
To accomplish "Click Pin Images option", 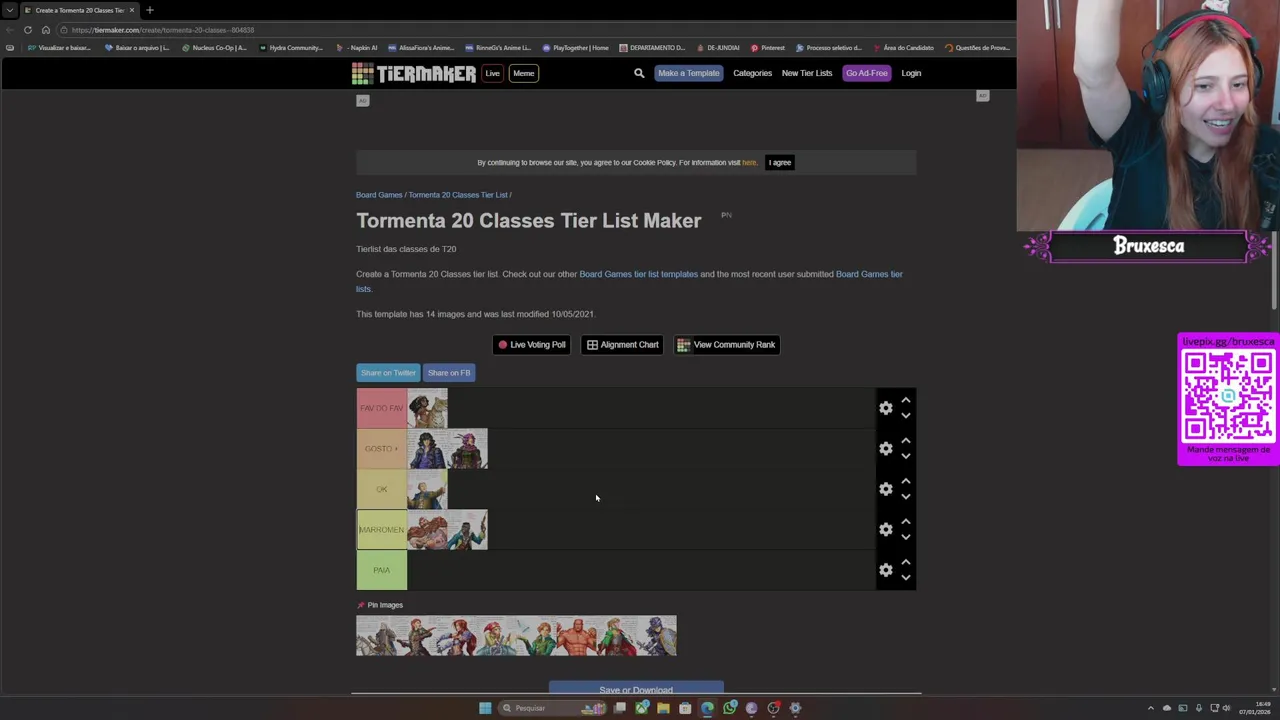I will (x=380, y=605).
